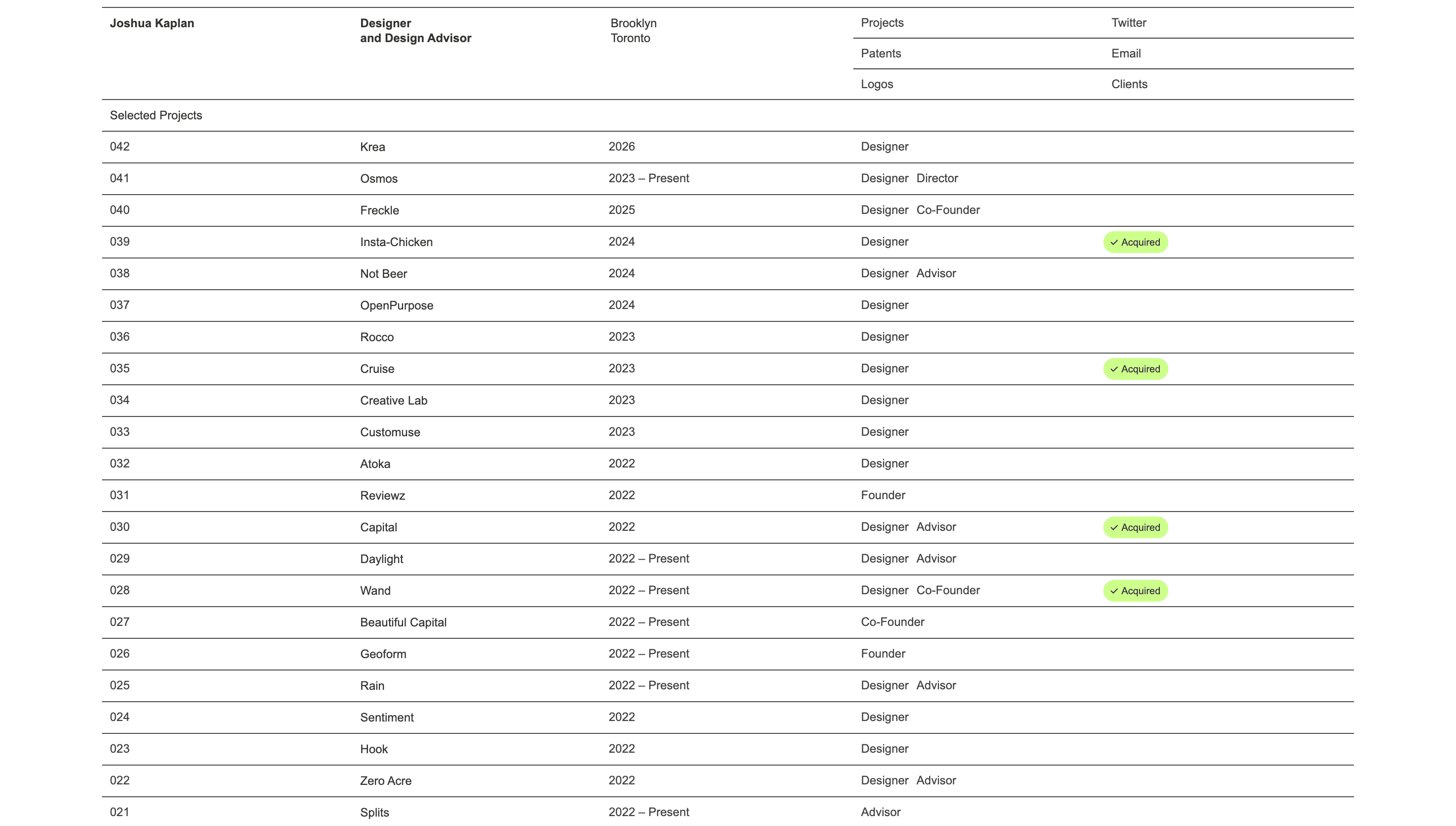Select the Creative Lab project
This screenshot has width=1456, height=826.
tap(394, 401)
